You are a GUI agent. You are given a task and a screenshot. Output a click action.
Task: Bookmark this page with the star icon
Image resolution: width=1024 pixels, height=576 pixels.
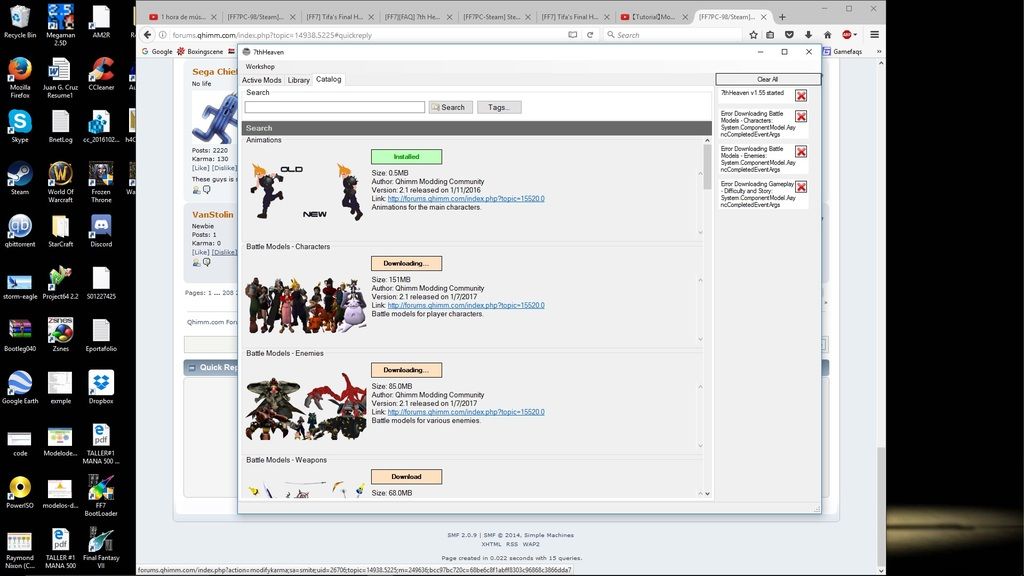753,35
